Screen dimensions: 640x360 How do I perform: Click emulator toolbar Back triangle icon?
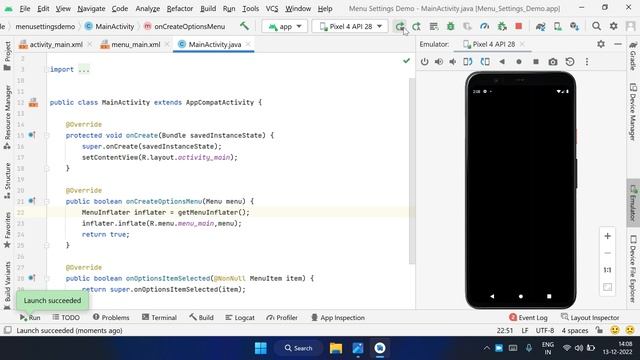pos(502,62)
